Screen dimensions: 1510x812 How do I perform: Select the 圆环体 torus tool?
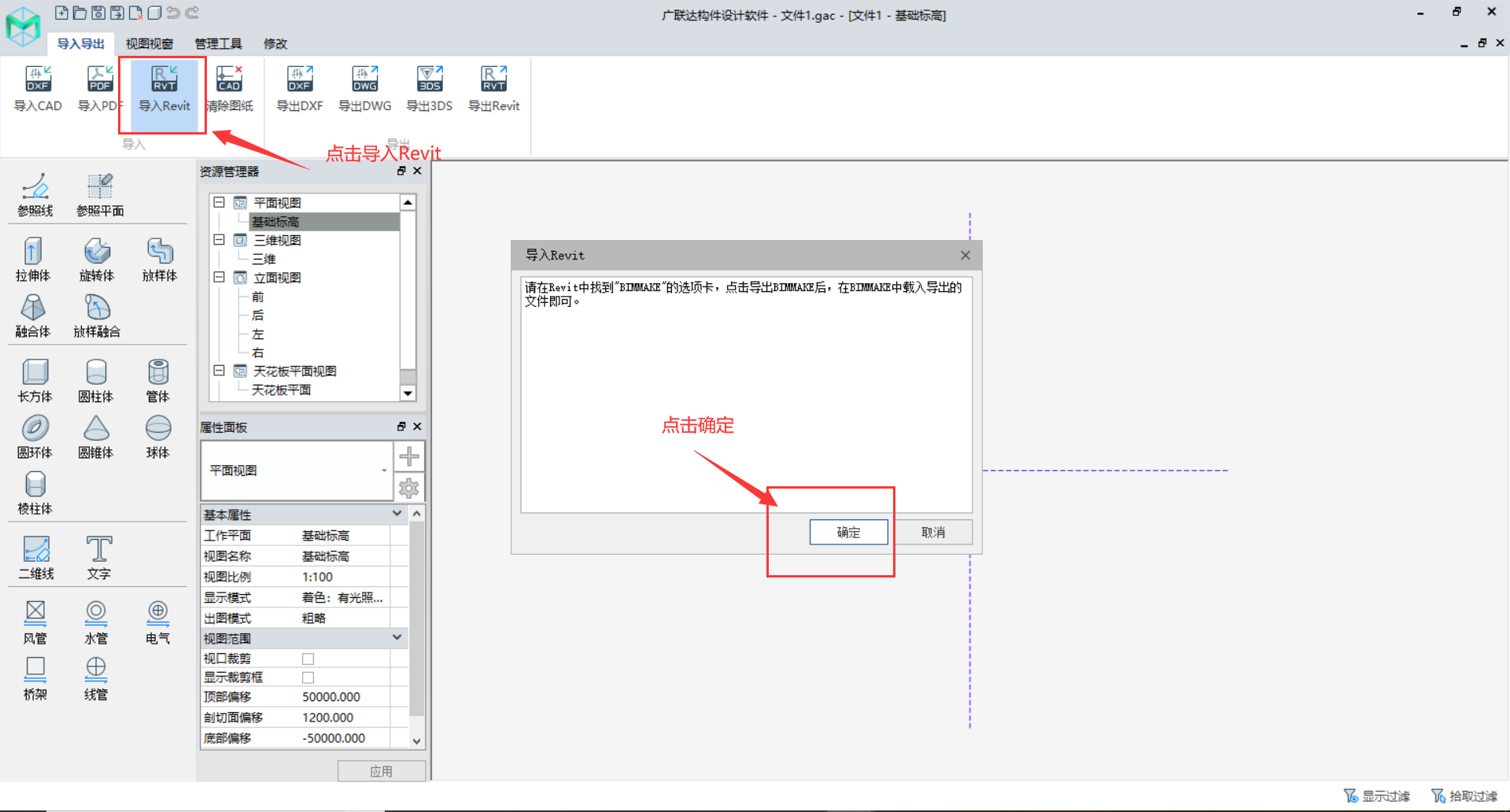point(35,437)
